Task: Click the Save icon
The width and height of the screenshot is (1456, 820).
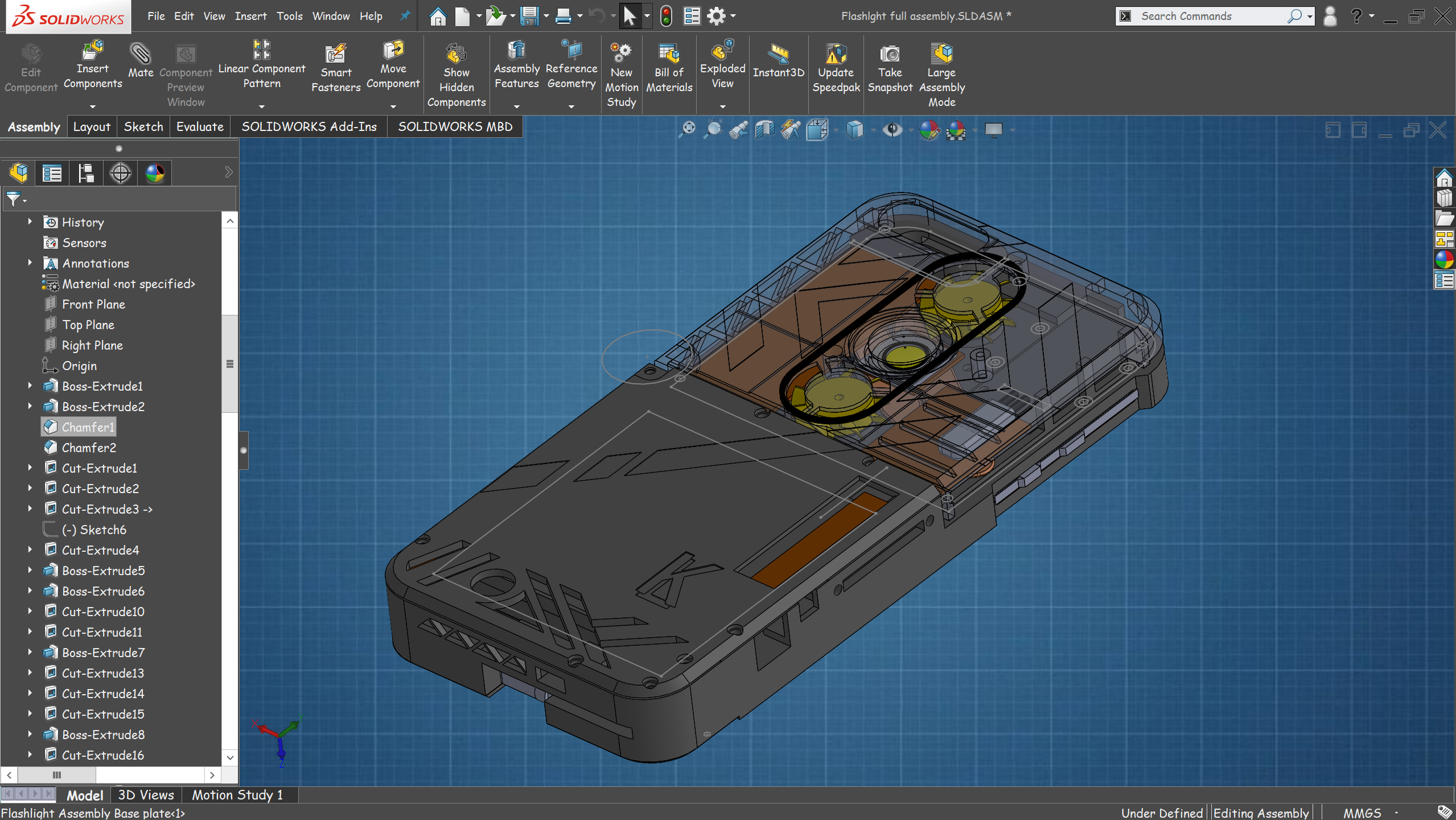Action: [529, 16]
